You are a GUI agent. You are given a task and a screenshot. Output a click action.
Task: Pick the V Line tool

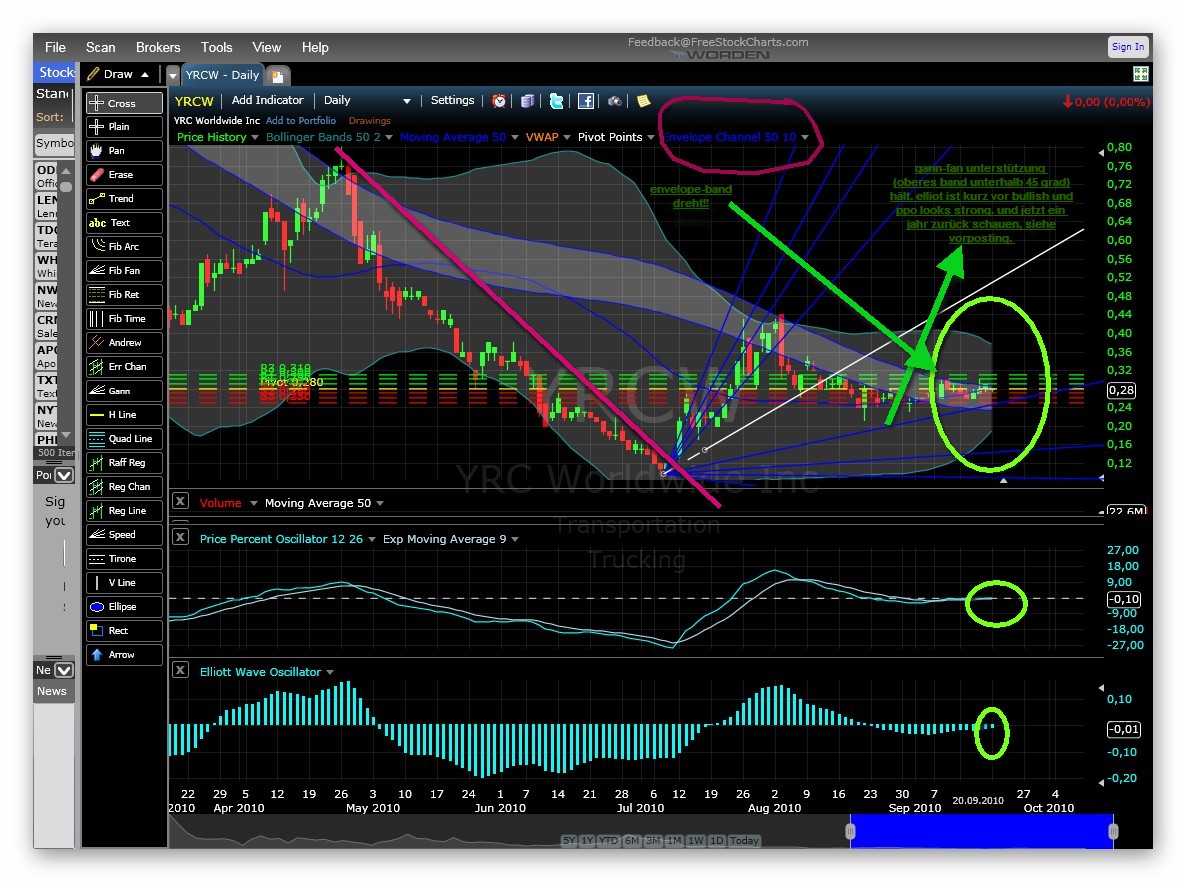click(x=124, y=582)
